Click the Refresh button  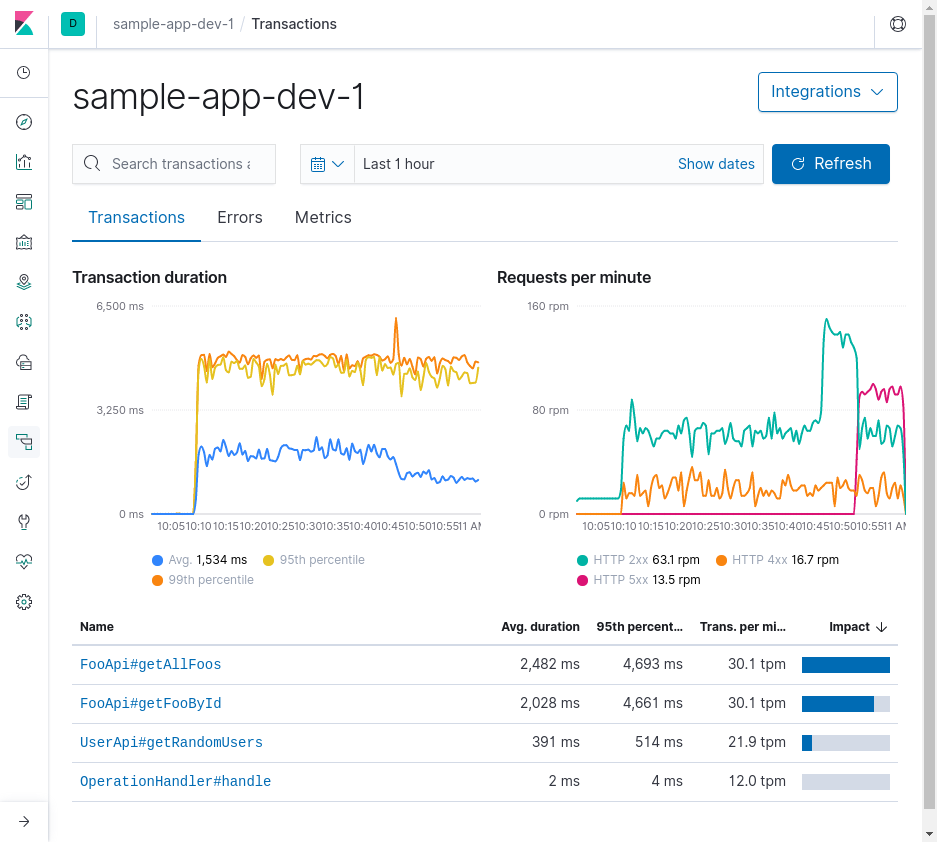(831, 164)
